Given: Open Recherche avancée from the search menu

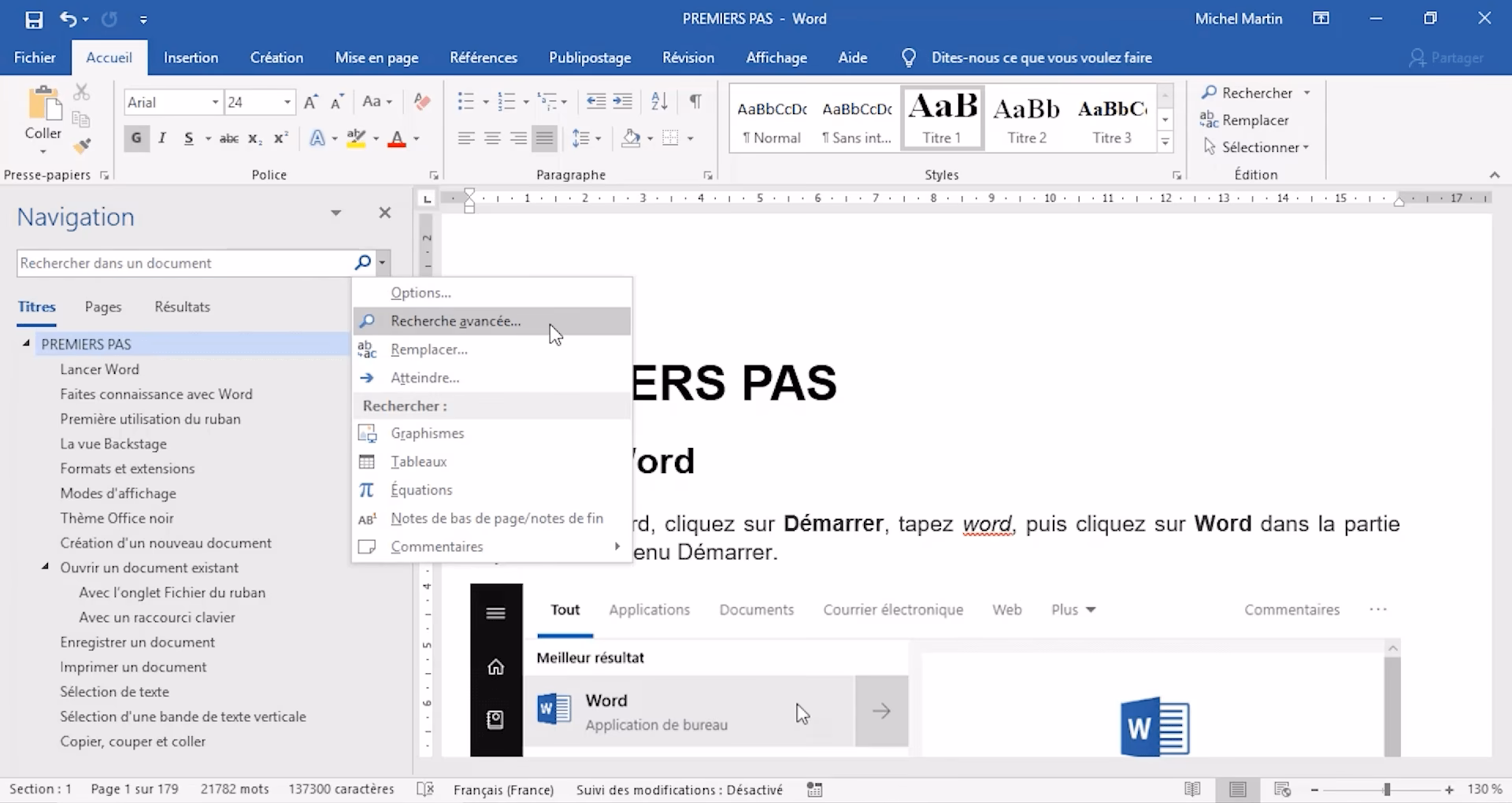Looking at the screenshot, I should click(455, 320).
